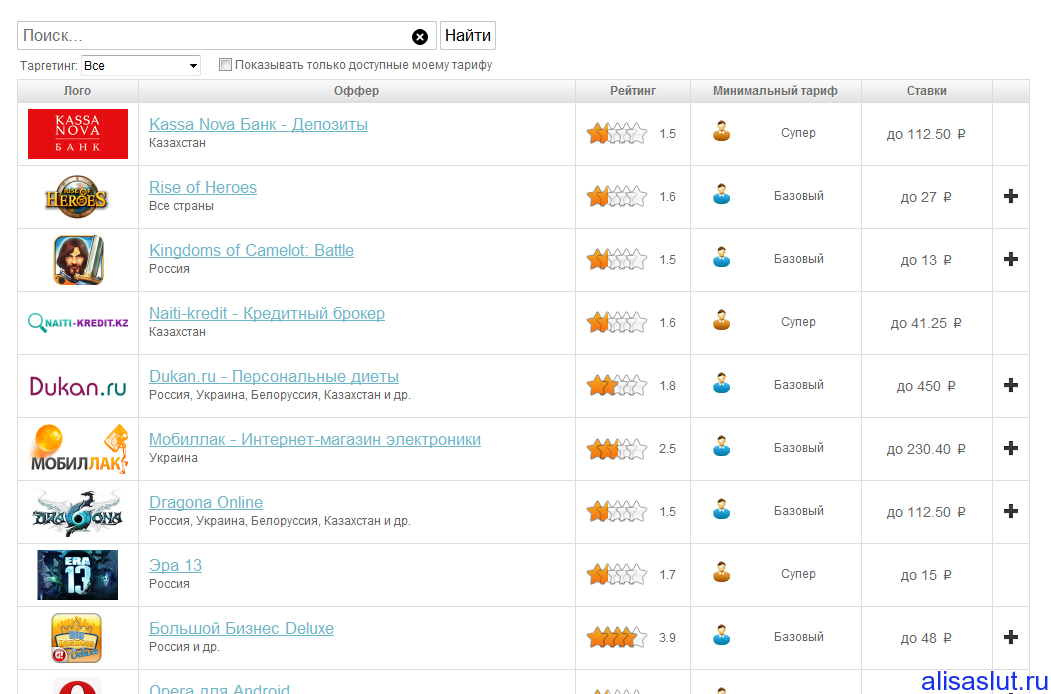This screenshot has width=1051, height=694.
Task: Open the Эра 13 offer link
Action: (175, 565)
